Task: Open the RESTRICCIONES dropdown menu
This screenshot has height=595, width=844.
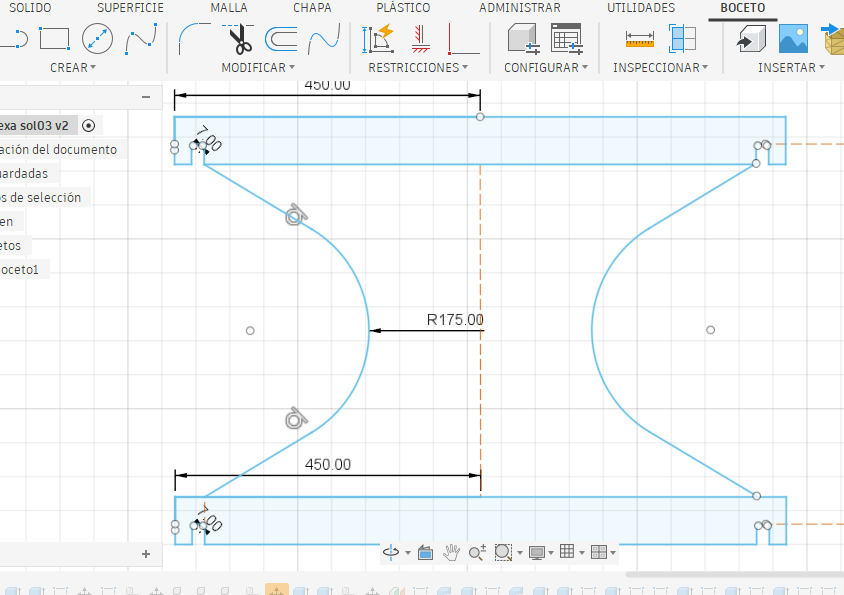Action: [418, 67]
